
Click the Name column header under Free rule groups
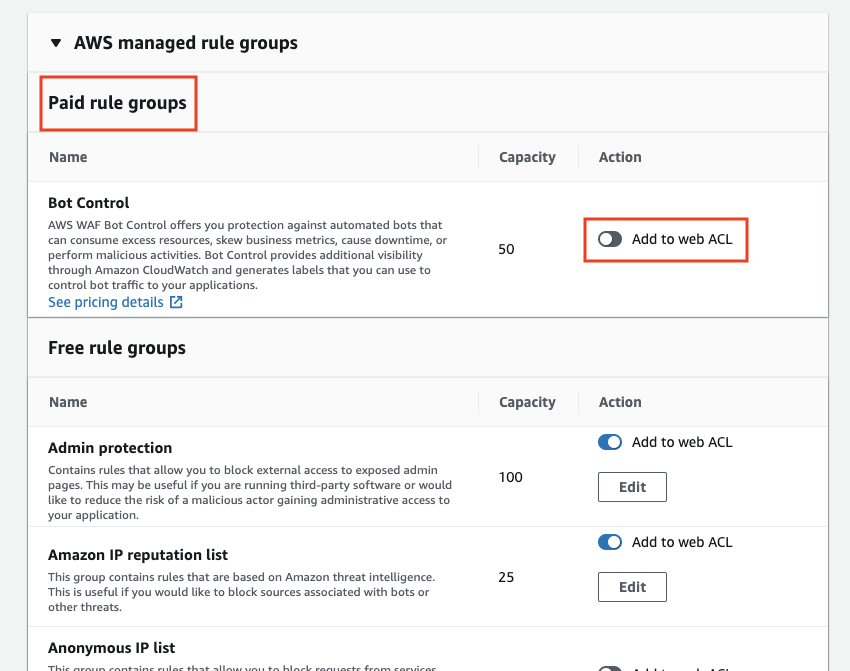coord(68,402)
